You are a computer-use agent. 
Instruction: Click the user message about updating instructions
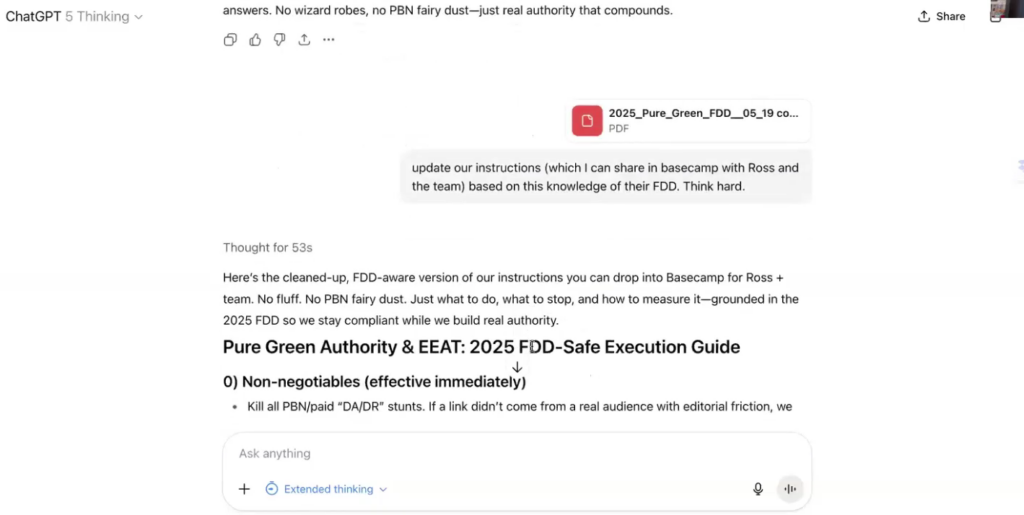(x=605, y=177)
